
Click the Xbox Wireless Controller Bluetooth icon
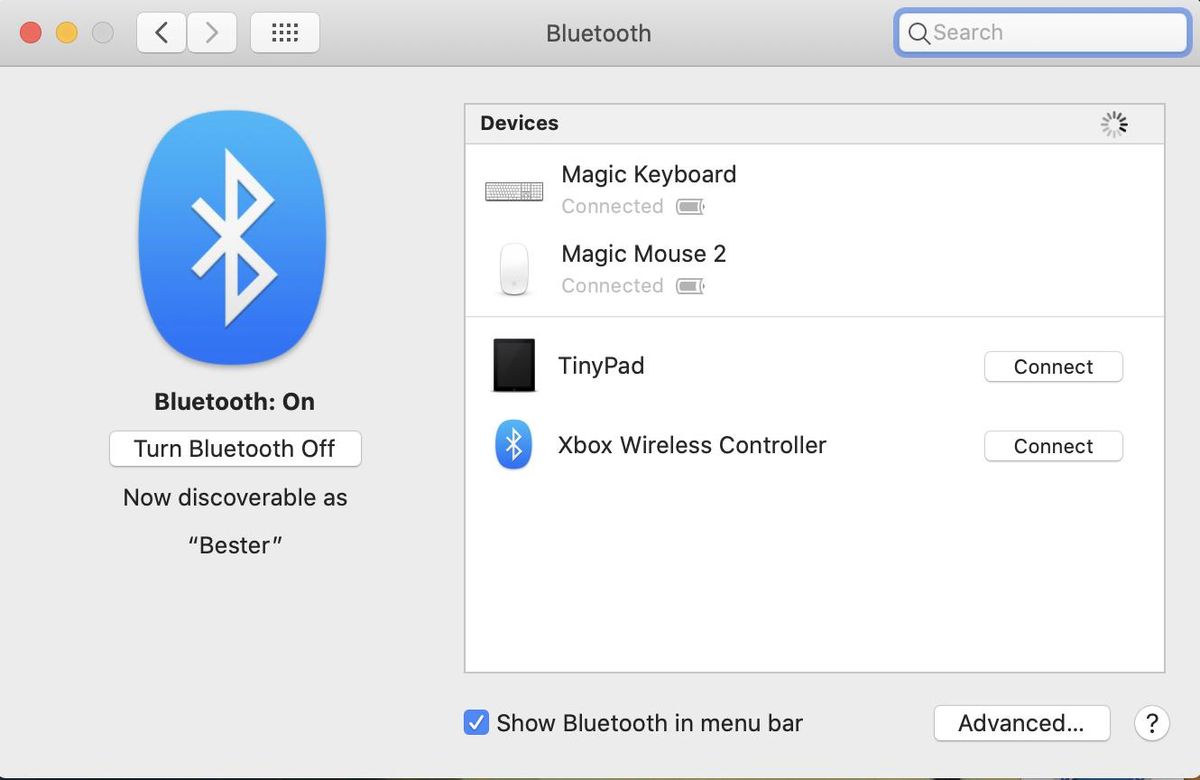(x=514, y=445)
